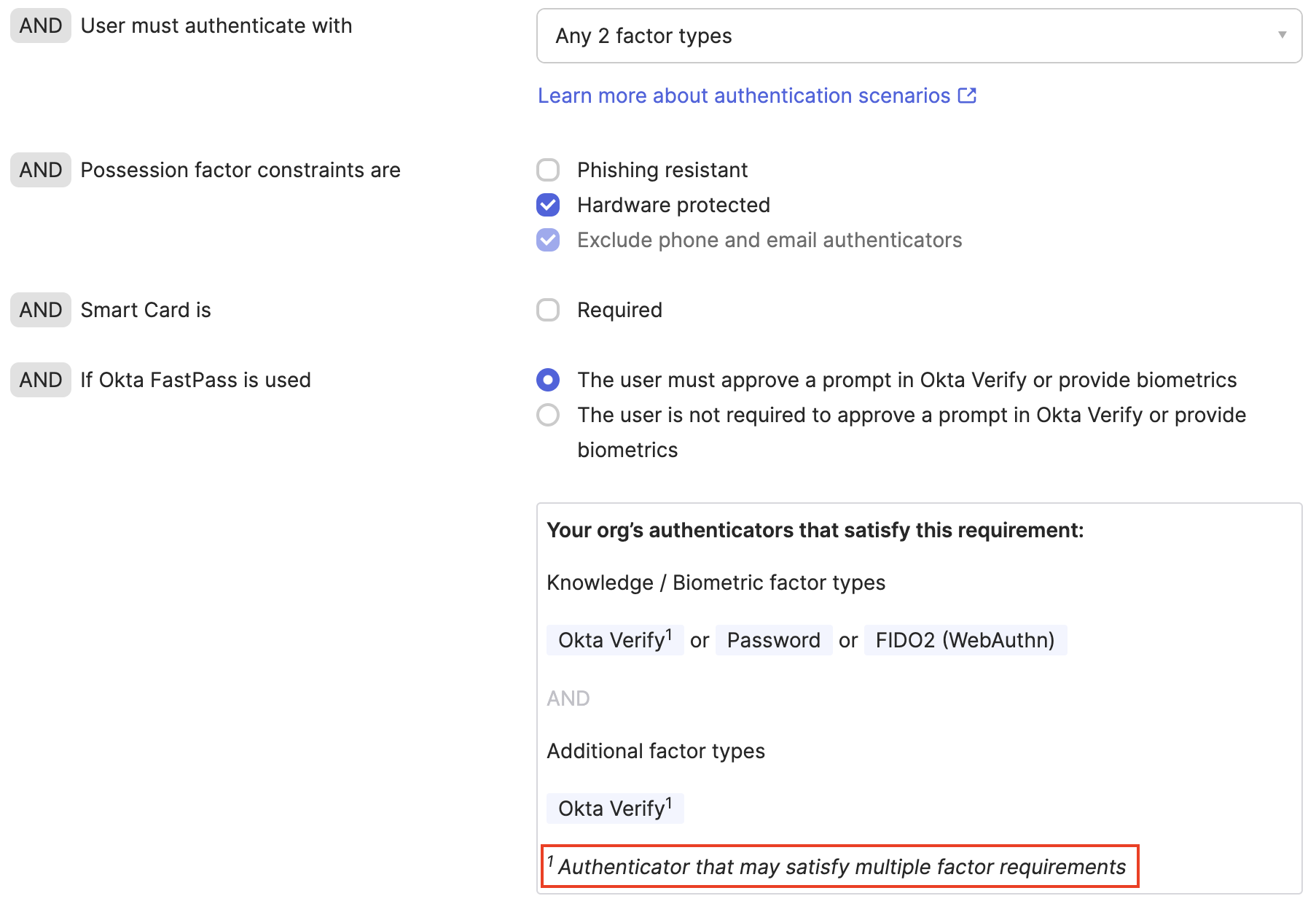Click the footnote about multiple factor requirements

[x=840, y=867]
